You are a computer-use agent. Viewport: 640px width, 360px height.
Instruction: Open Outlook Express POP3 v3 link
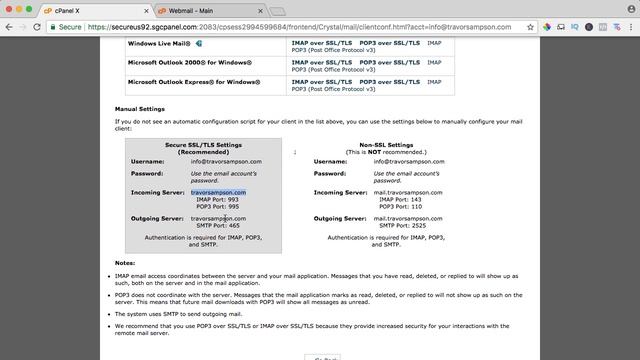point(333,89)
